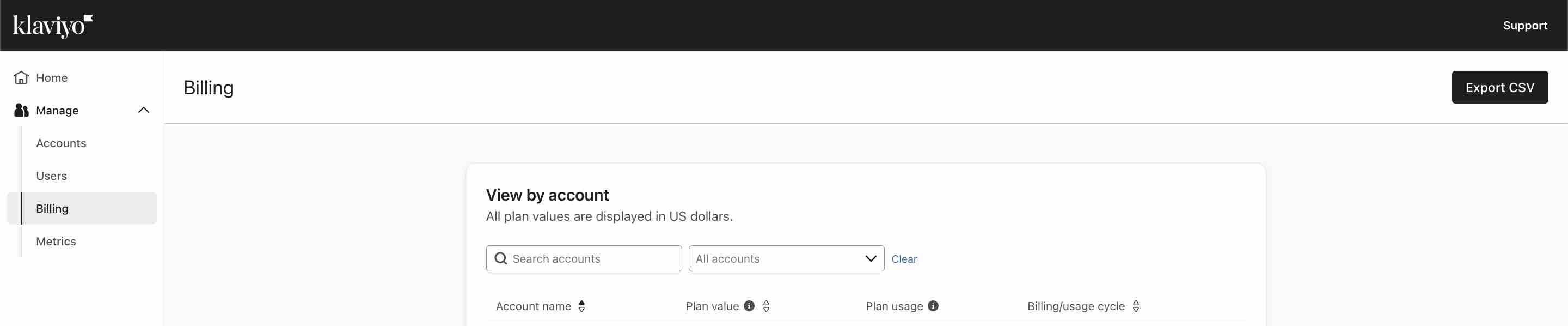The image size is (1568, 326).
Task: Collapse the Manage section chevron
Action: 144,110
